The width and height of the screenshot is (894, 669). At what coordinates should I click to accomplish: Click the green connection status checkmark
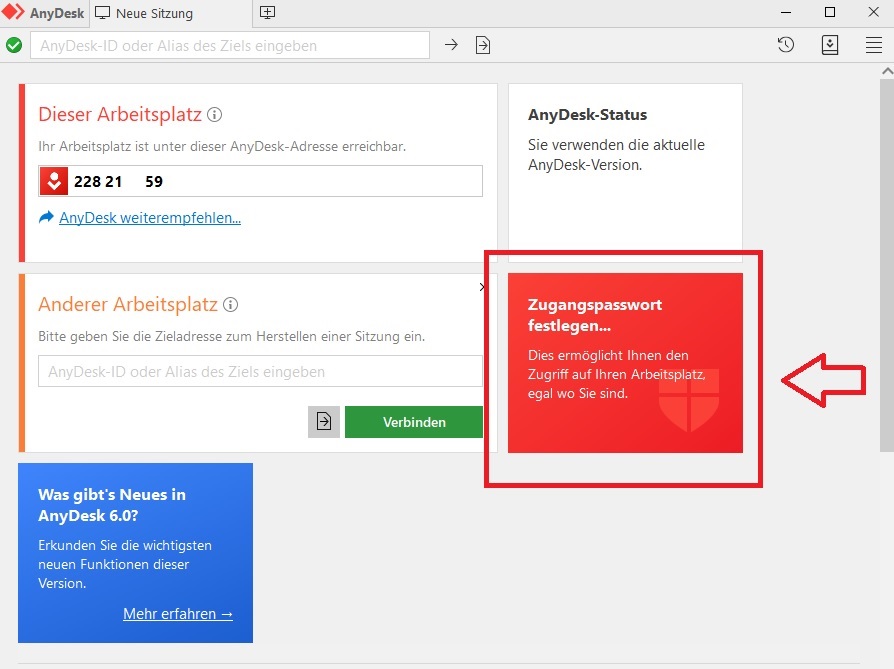14,45
